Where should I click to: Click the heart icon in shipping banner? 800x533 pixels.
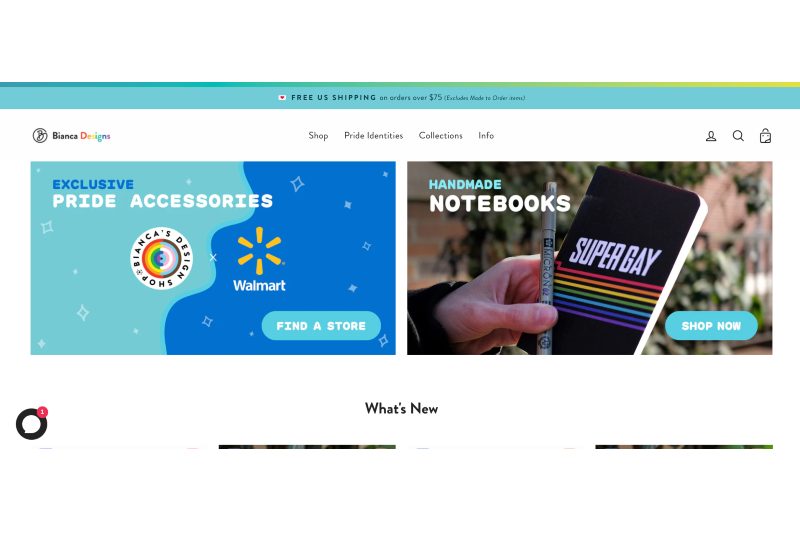click(282, 97)
